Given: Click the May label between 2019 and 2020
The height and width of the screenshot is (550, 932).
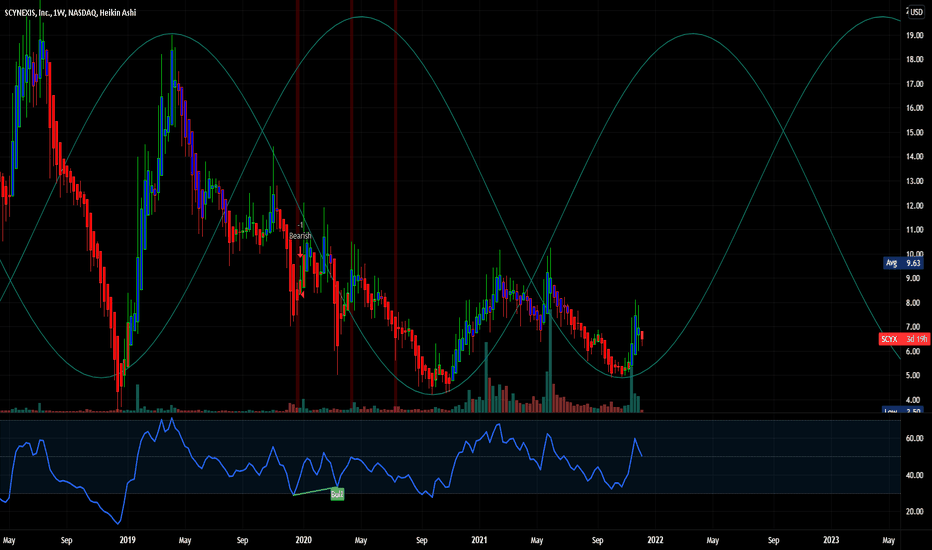Looking at the screenshot, I should click(185, 540).
